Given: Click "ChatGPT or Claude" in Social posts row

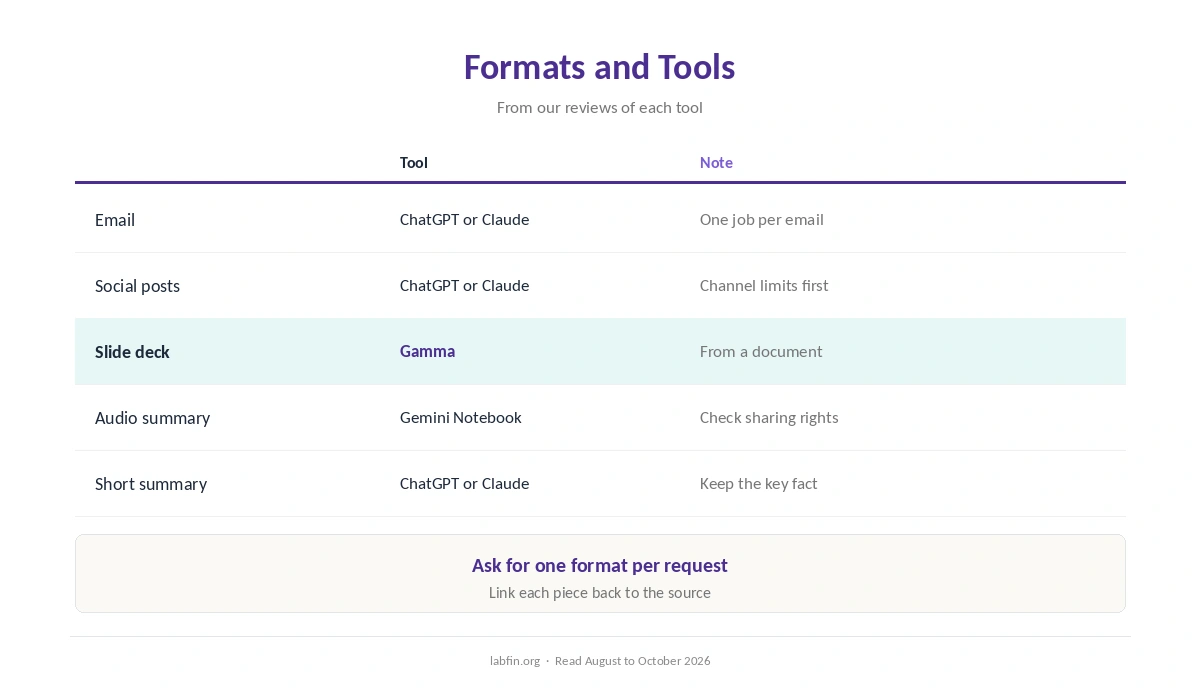Looking at the screenshot, I should (464, 285).
